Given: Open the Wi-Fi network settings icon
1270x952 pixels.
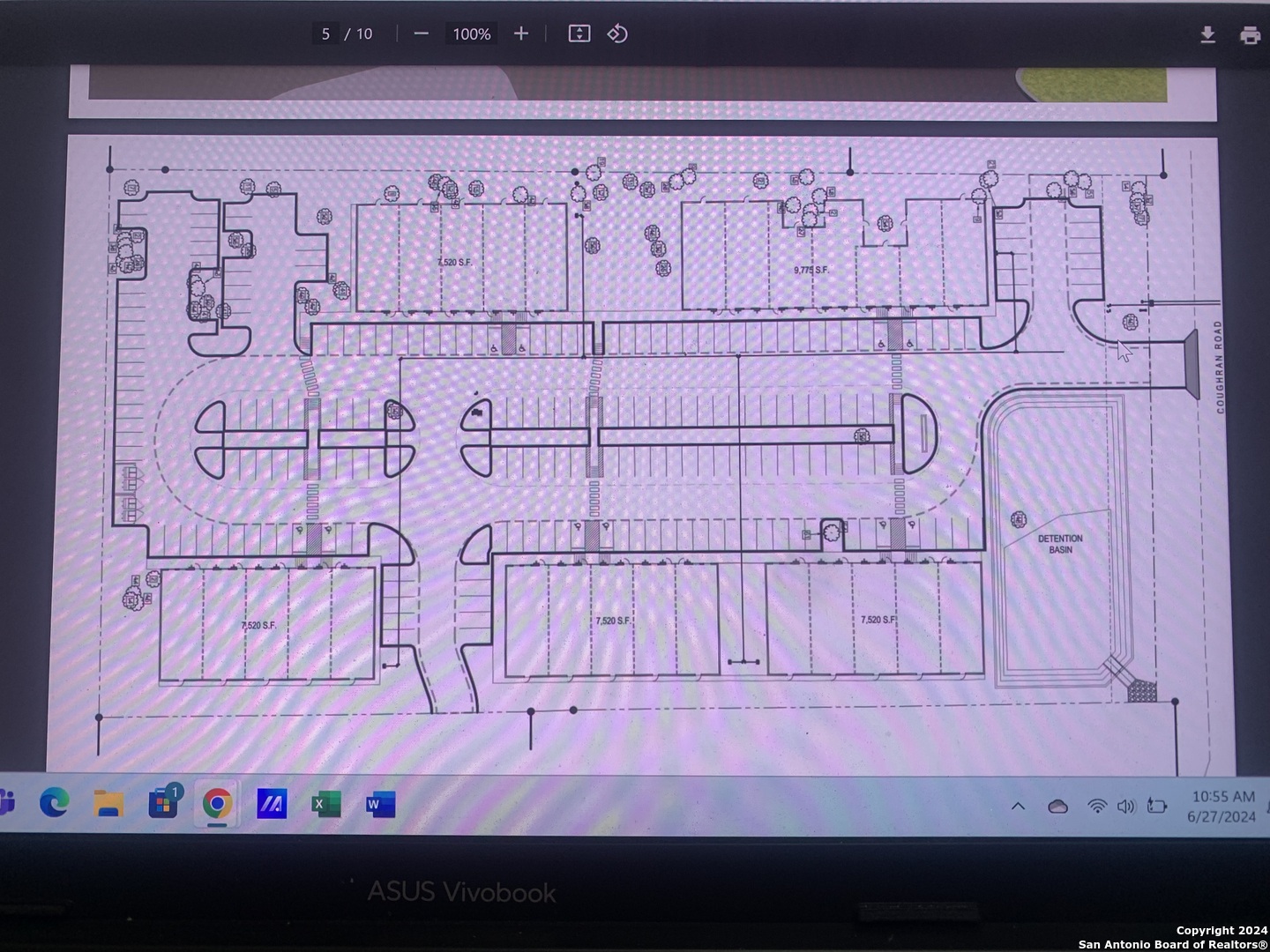Looking at the screenshot, I should click(x=1096, y=806).
